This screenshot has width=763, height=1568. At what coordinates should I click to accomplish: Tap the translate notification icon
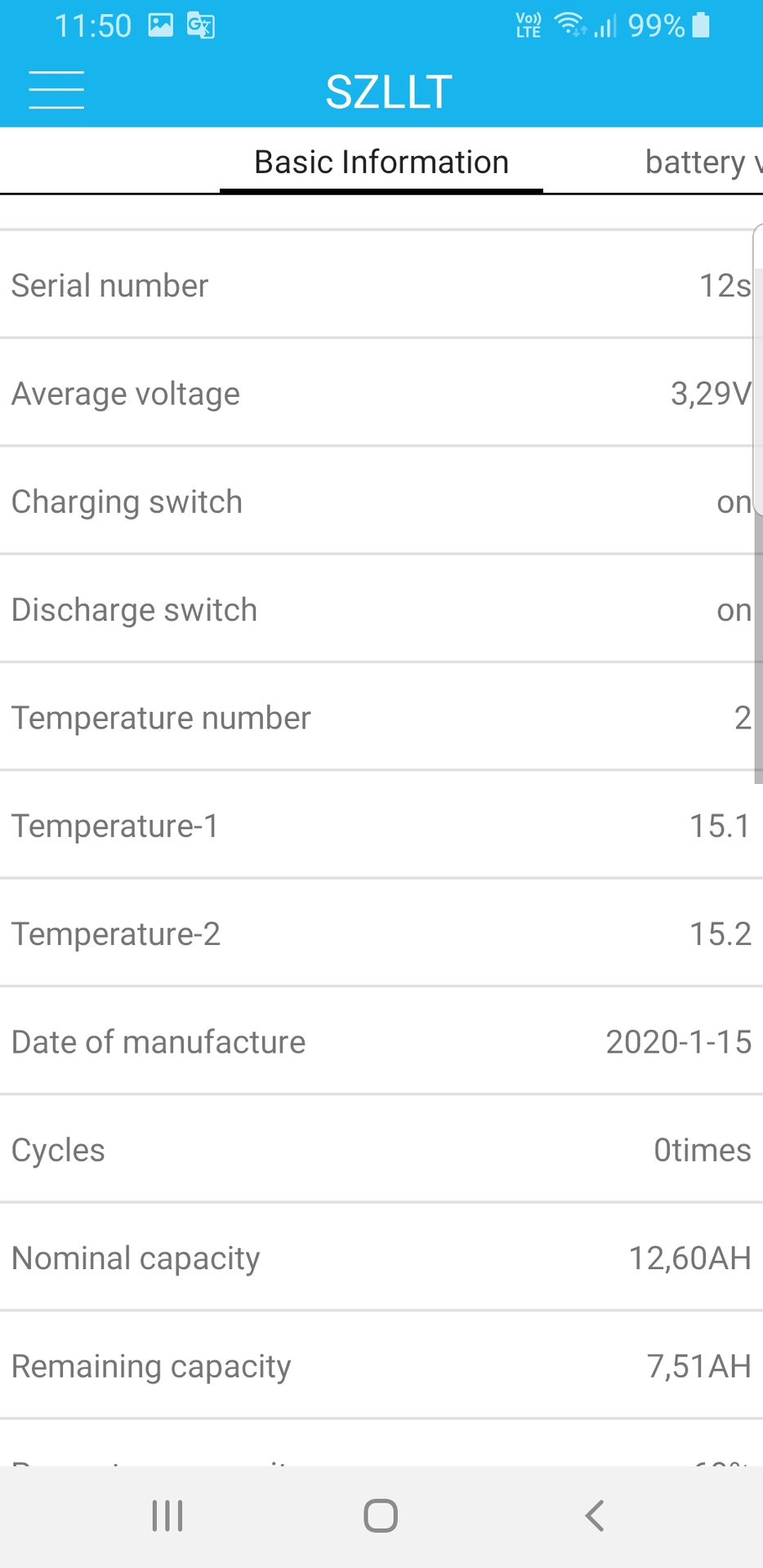(200, 25)
